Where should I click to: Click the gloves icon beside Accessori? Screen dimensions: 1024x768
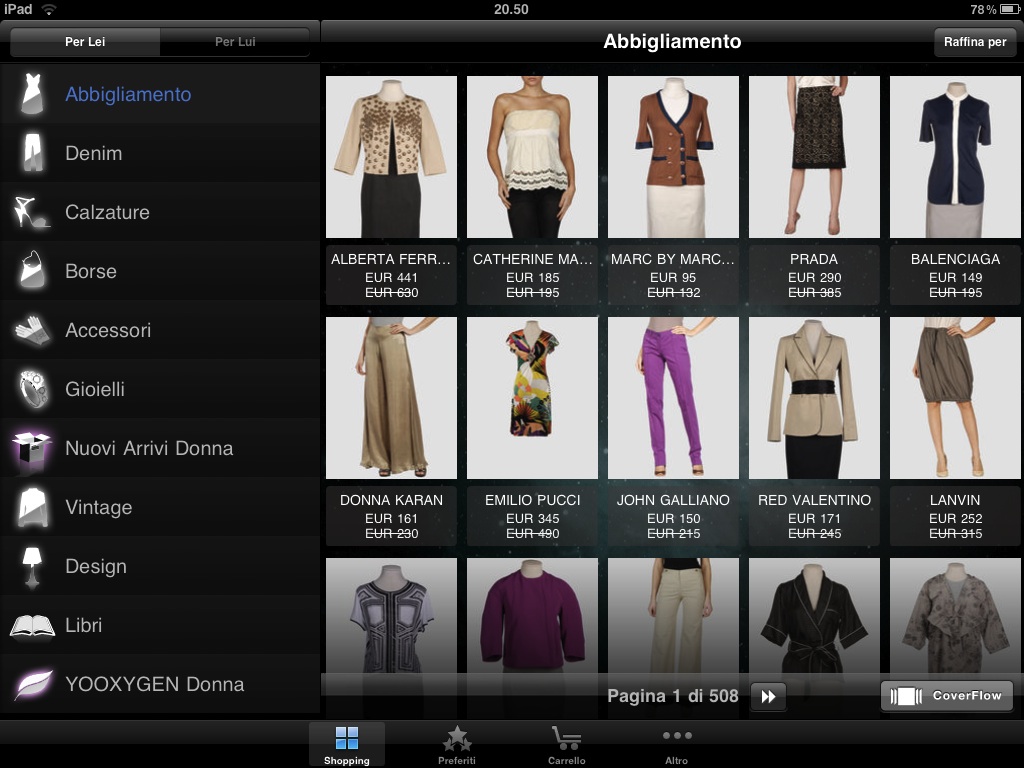click(32, 330)
